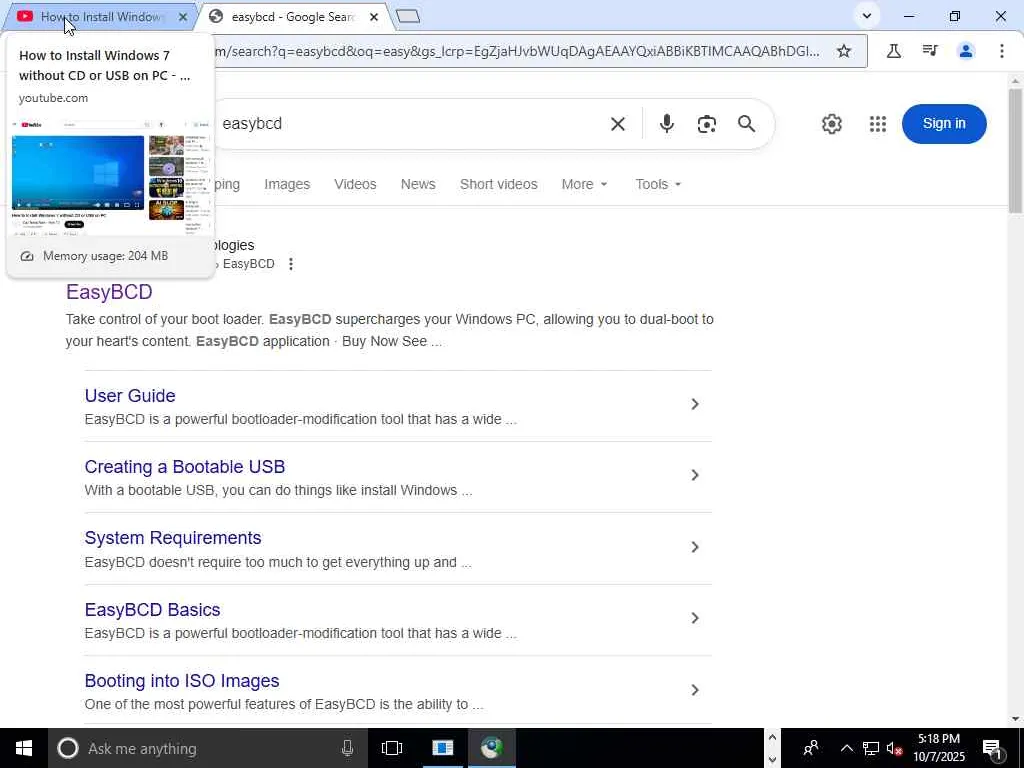
Task: Close the YouTube tab
Action: click(183, 17)
